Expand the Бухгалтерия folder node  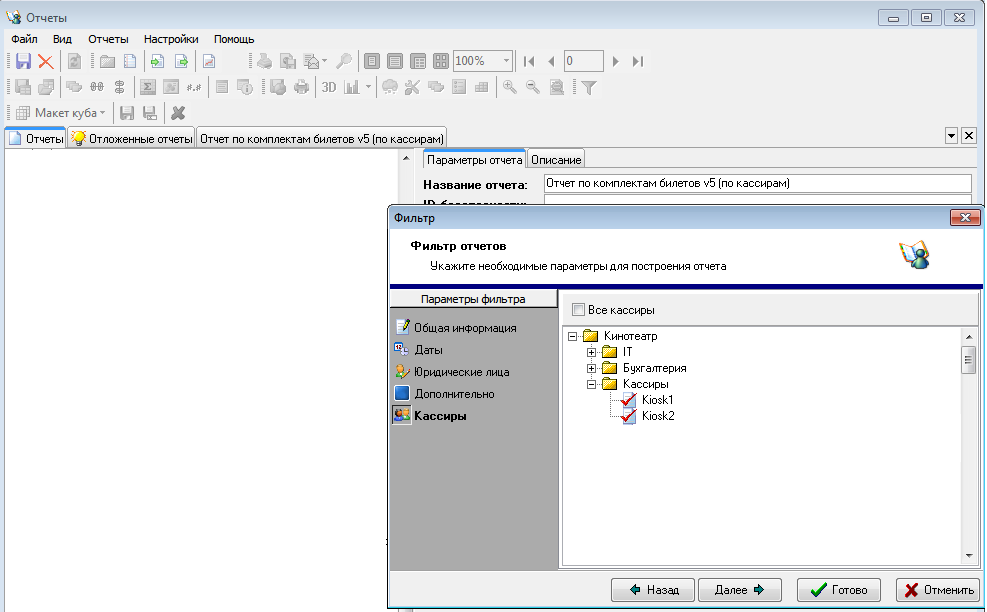590,367
